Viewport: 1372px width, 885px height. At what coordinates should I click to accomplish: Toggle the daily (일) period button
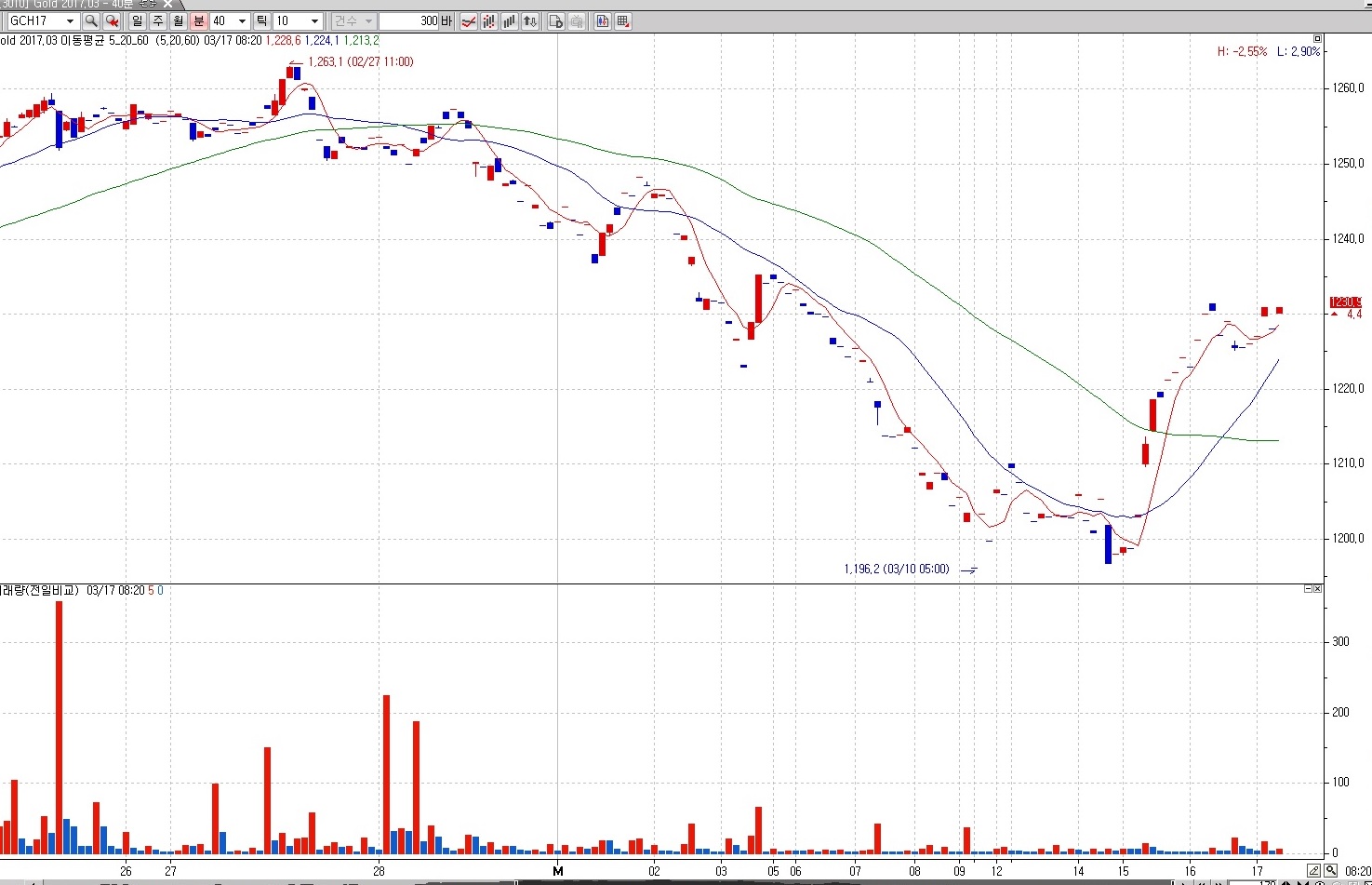coord(138,20)
